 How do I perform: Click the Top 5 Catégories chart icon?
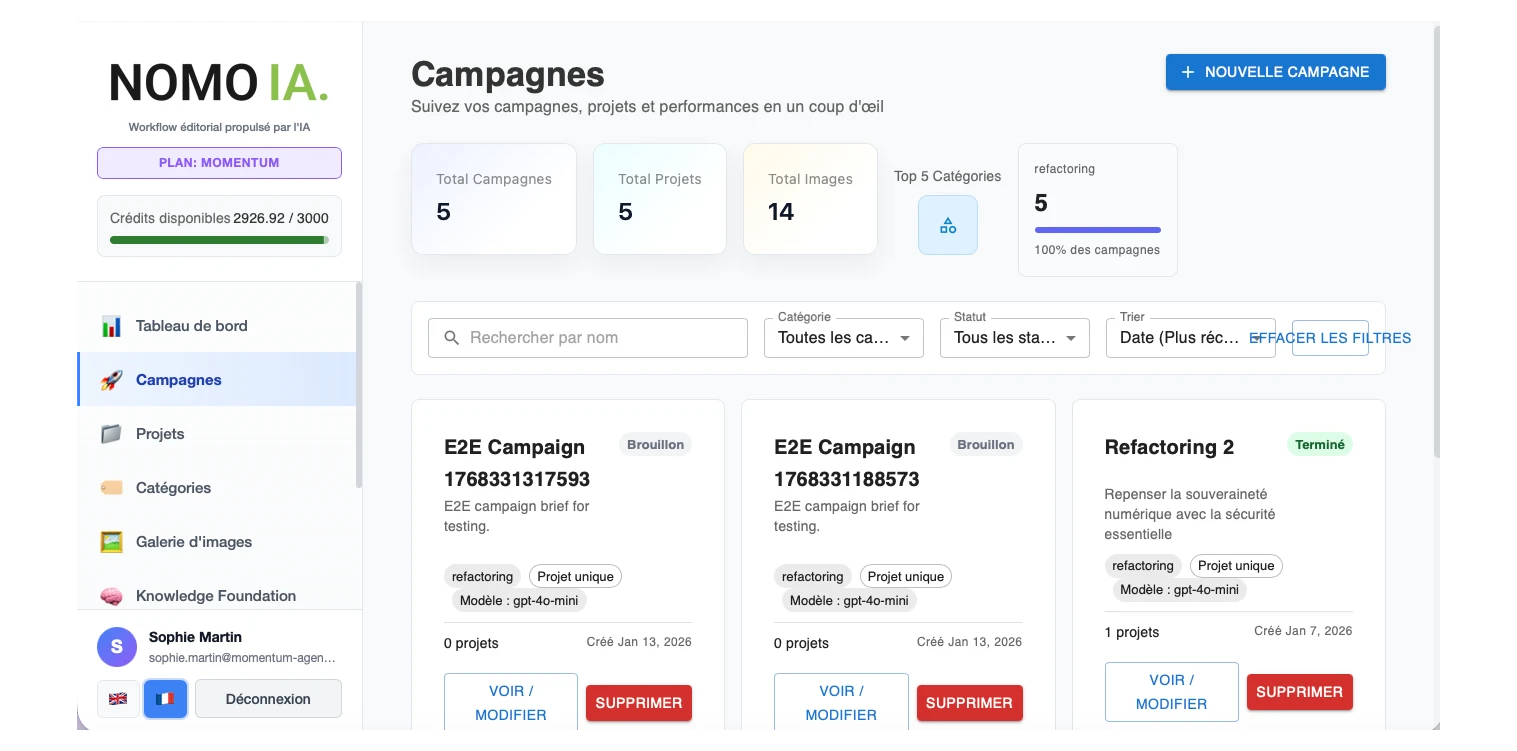point(947,224)
